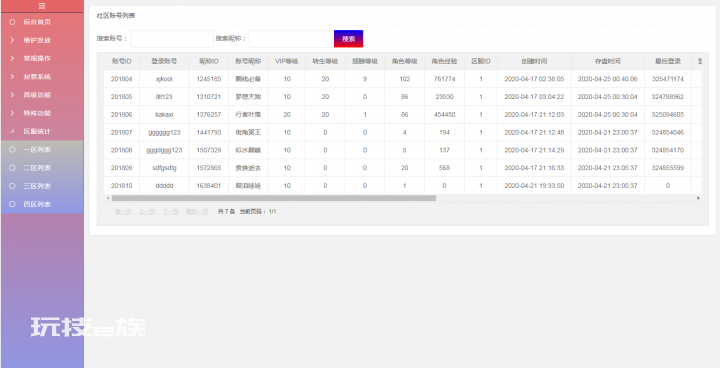Click the 创建时间 column header
Screen dimensions: 720x368
(x=534, y=61)
